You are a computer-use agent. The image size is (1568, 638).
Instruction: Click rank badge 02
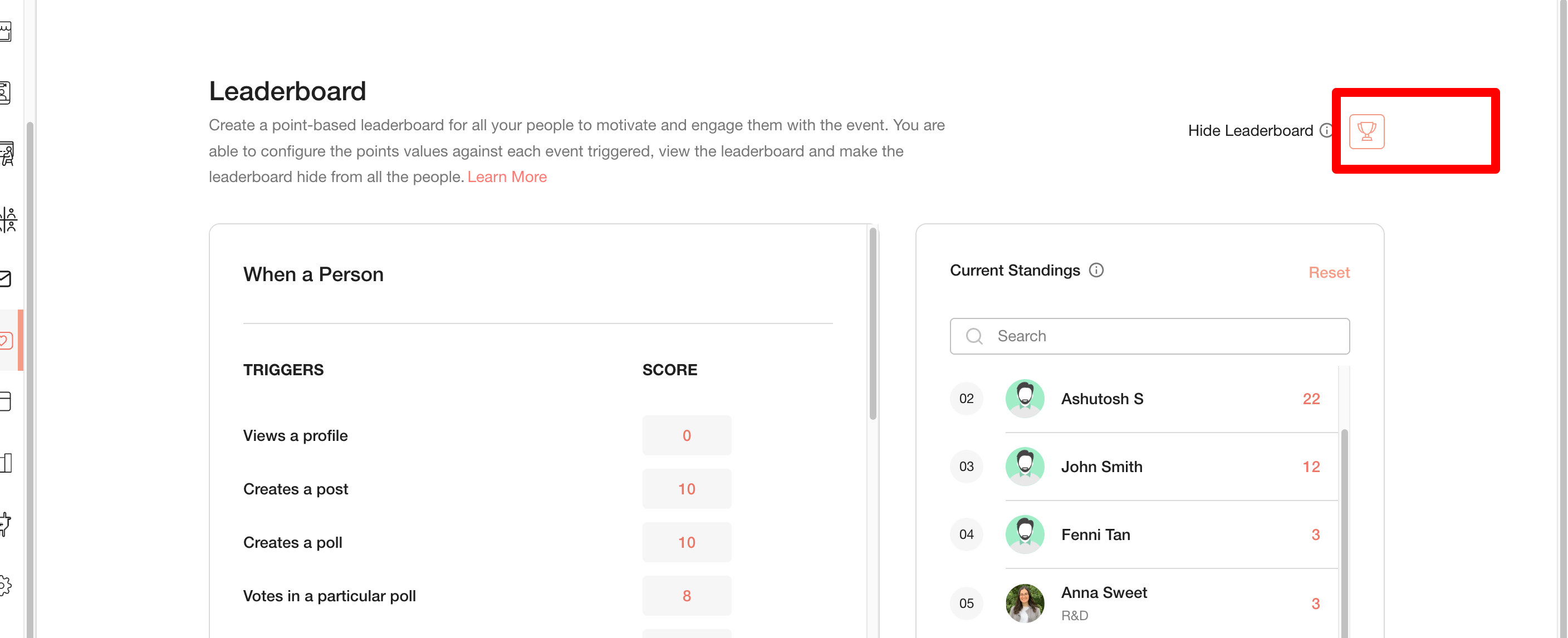tap(966, 398)
